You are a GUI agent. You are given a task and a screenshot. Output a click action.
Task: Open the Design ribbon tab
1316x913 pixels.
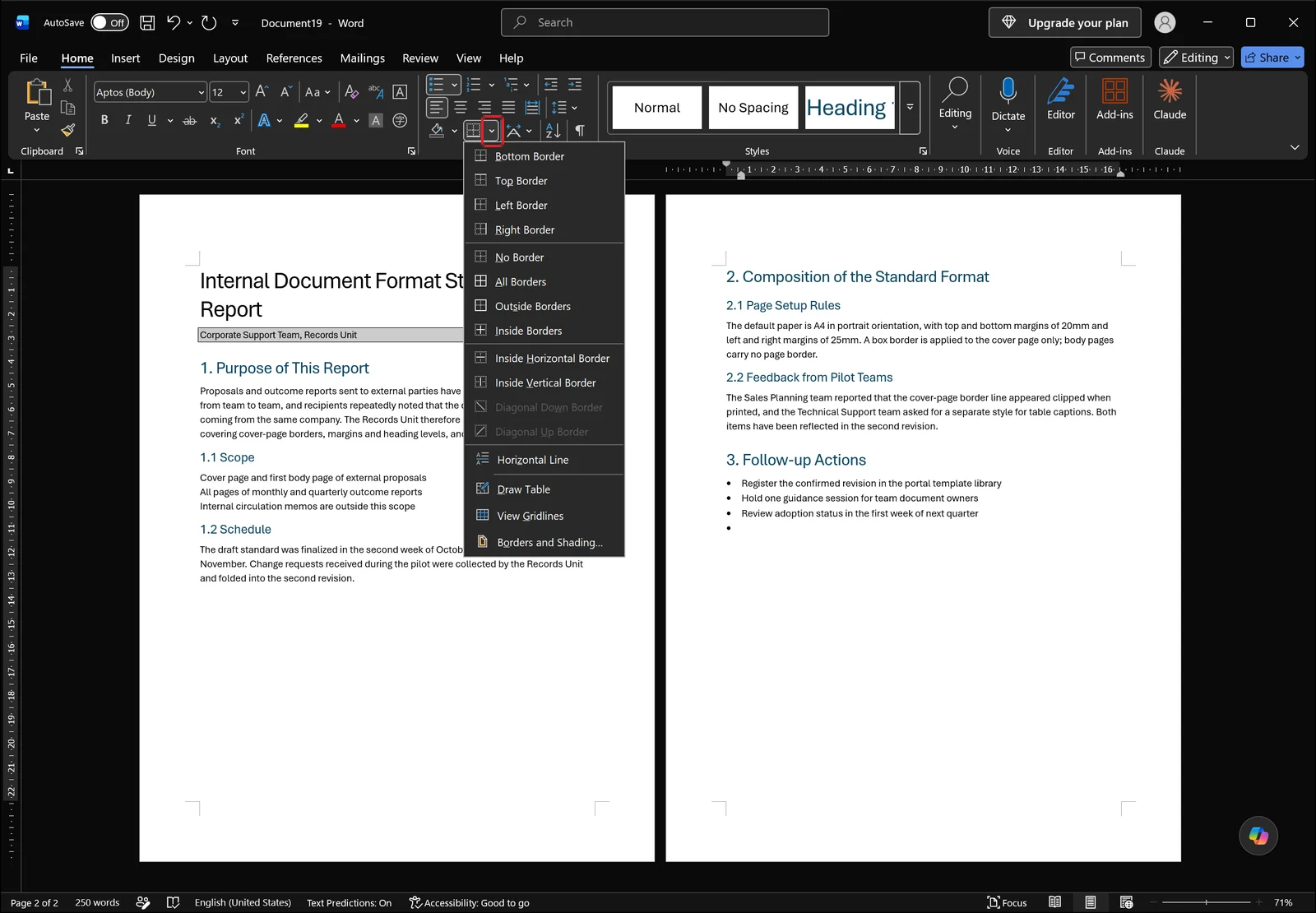click(177, 58)
